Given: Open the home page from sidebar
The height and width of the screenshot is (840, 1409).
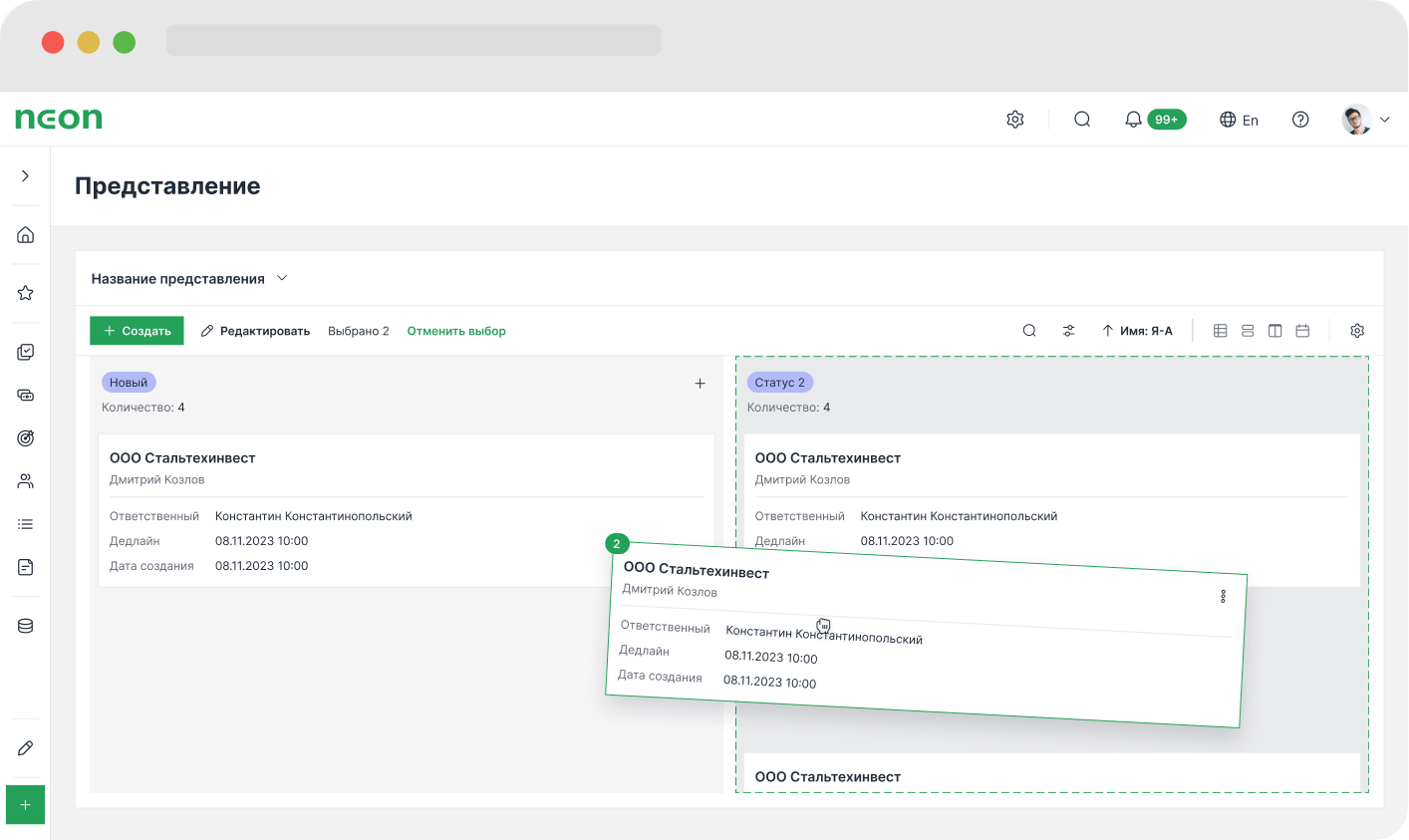Looking at the screenshot, I should click(x=26, y=234).
